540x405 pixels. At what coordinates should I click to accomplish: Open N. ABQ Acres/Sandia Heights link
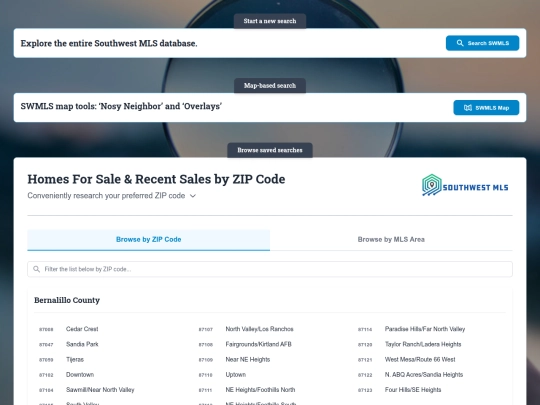coord(424,374)
